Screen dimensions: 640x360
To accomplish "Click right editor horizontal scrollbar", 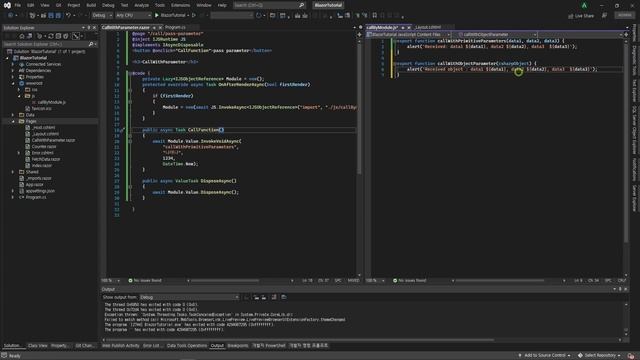I will (500, 281).
